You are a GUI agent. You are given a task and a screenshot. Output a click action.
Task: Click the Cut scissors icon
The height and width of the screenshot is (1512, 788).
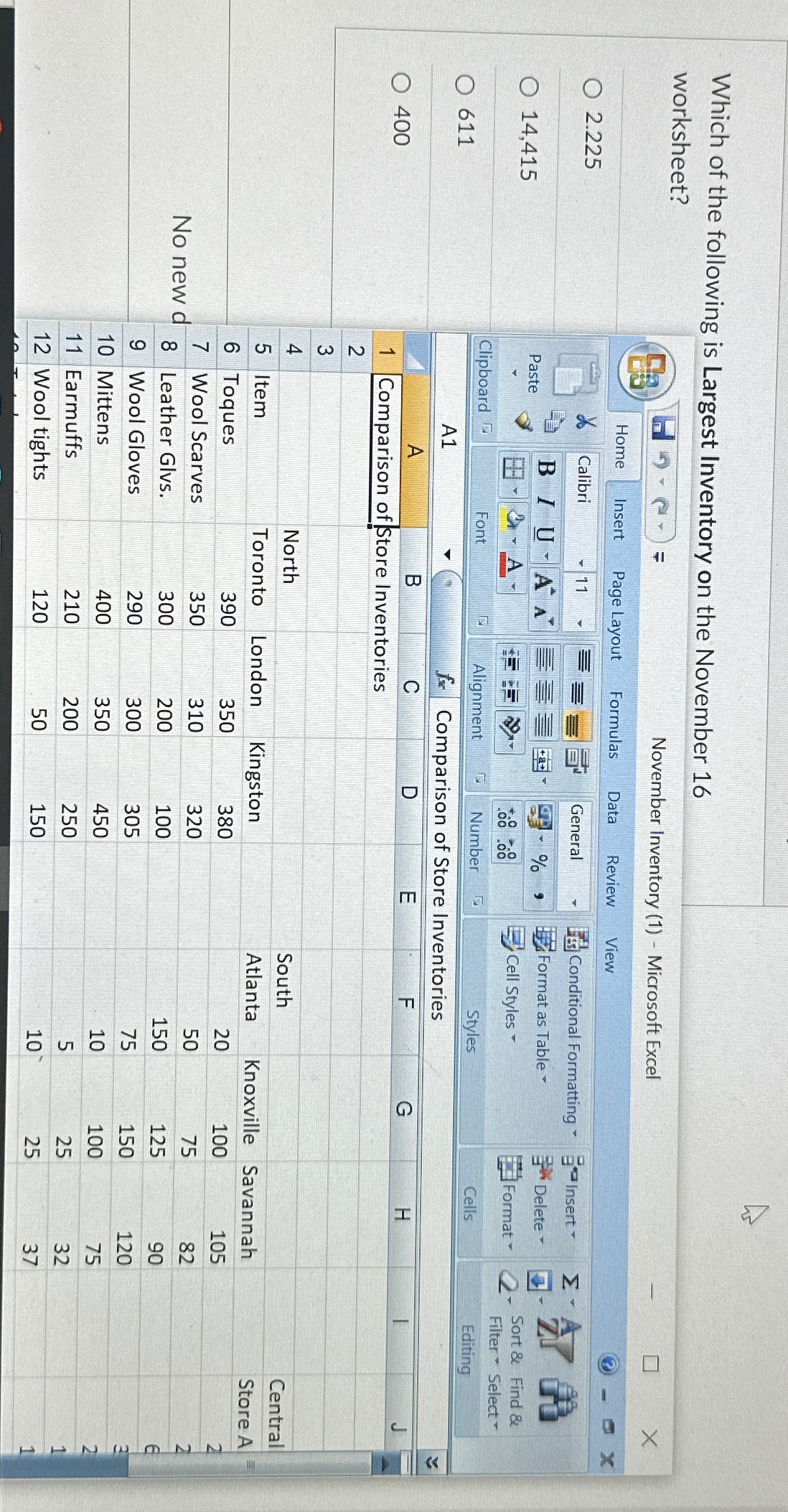tap(587, 422)
